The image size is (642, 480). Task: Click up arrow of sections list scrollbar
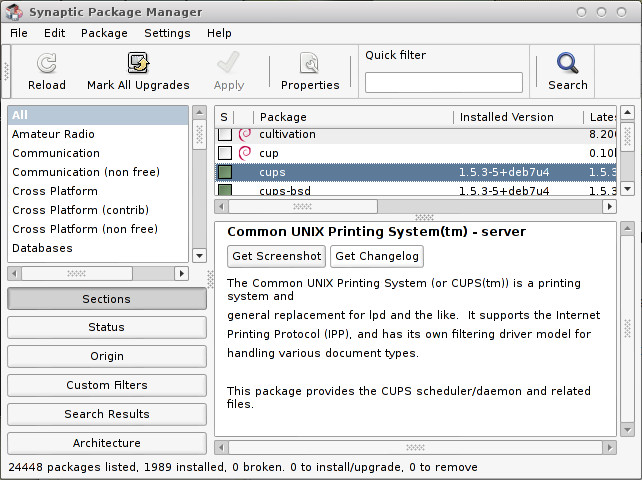(199, 112)
